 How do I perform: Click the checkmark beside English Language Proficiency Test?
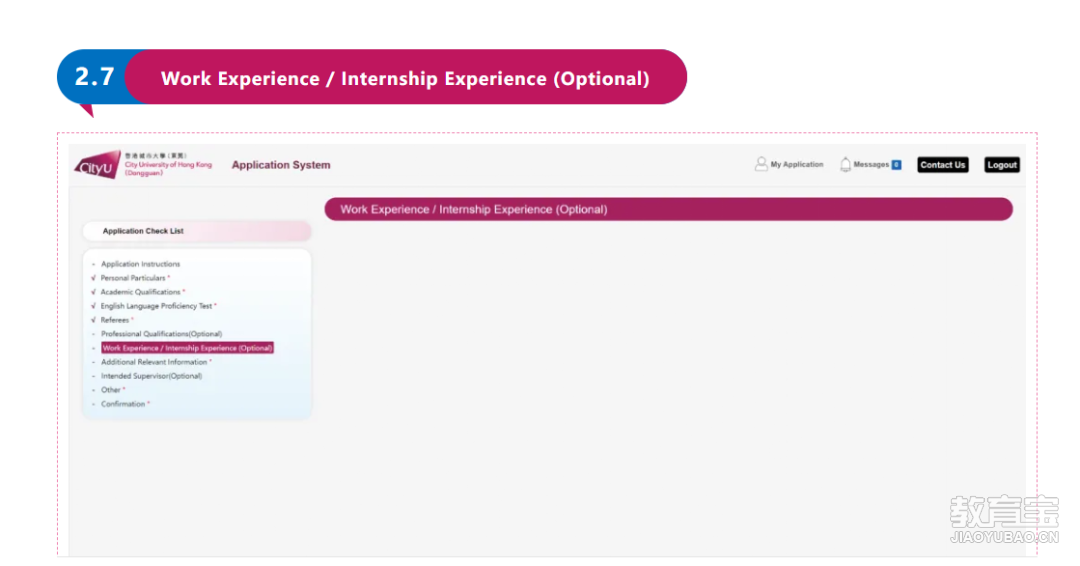click(x=93, y=306)
